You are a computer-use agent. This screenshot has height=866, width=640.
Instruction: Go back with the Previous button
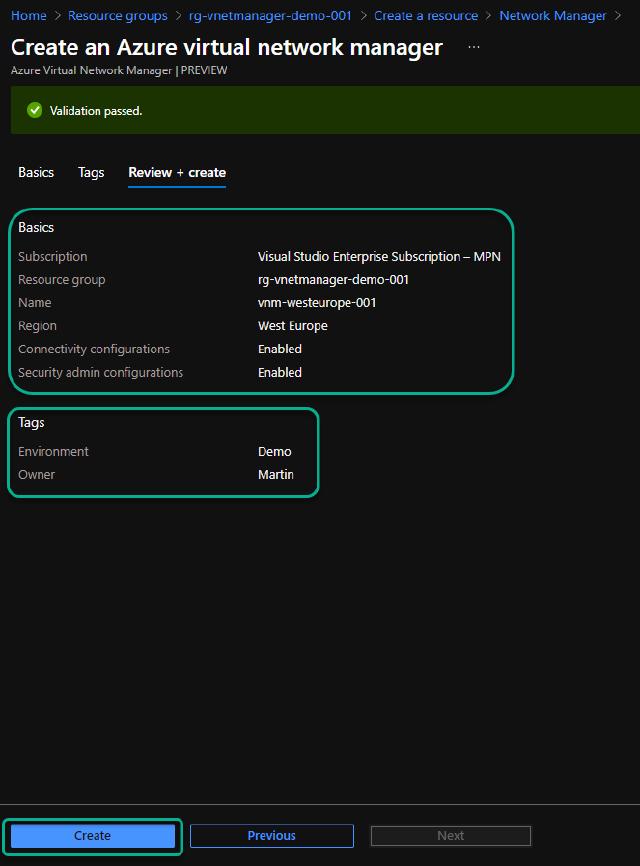click(x=271, y=836)
